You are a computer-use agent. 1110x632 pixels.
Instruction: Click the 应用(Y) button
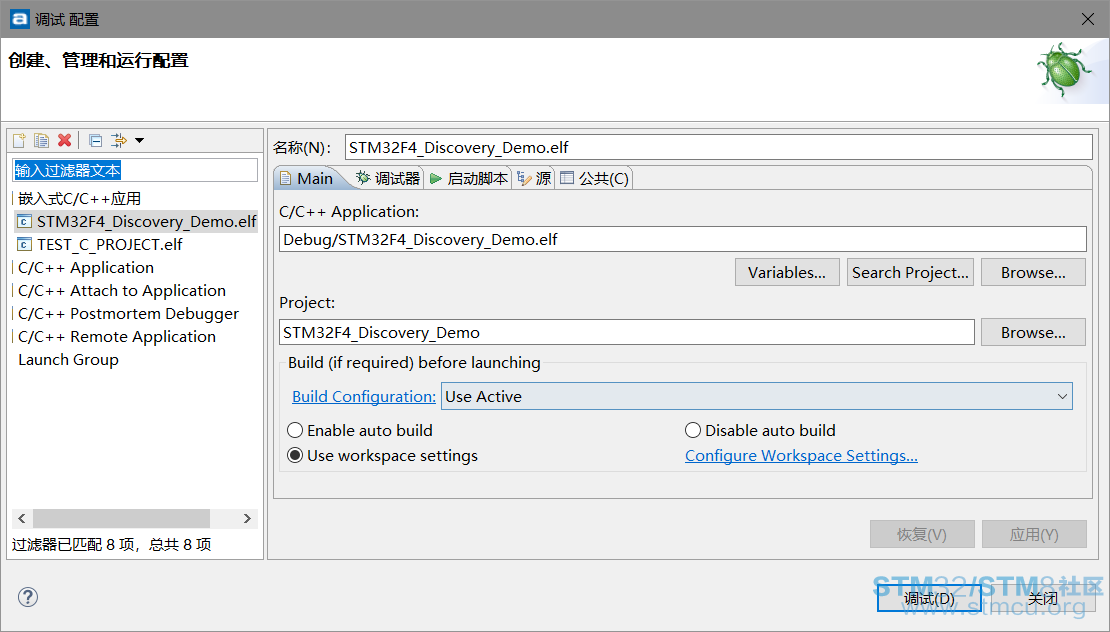pos(1034,534)
